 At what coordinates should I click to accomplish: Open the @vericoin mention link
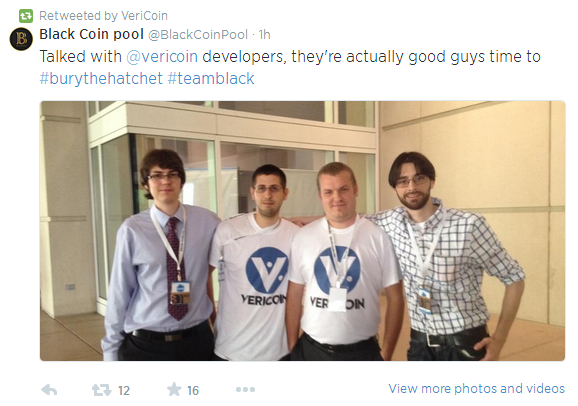[x=162, y=56]
